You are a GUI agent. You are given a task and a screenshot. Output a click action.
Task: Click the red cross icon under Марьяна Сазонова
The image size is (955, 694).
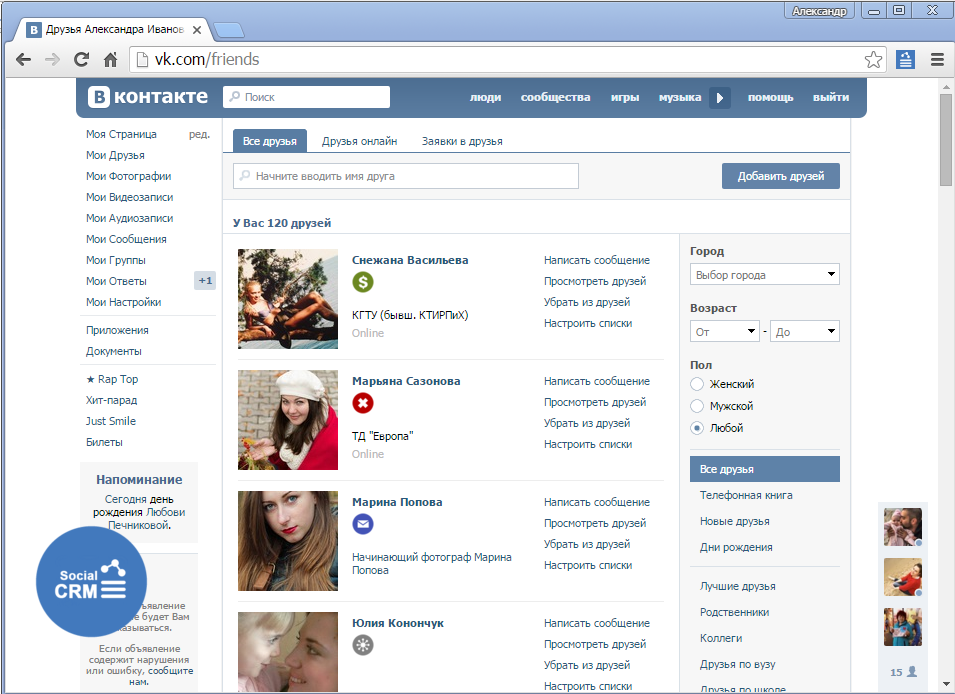click(363, 403)
